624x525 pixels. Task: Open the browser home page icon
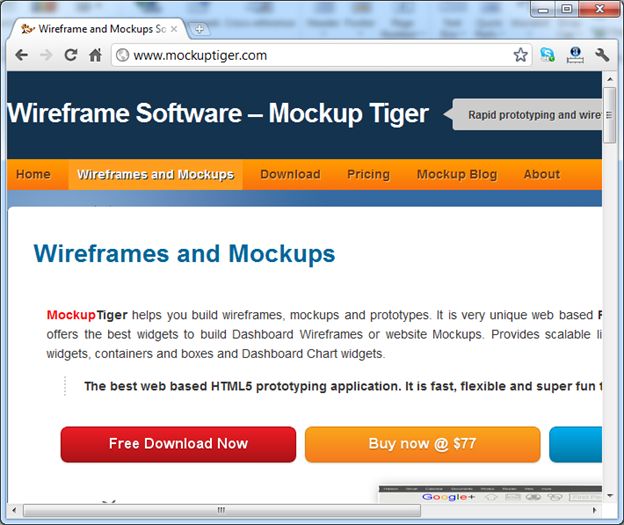(x=95, y=55)
